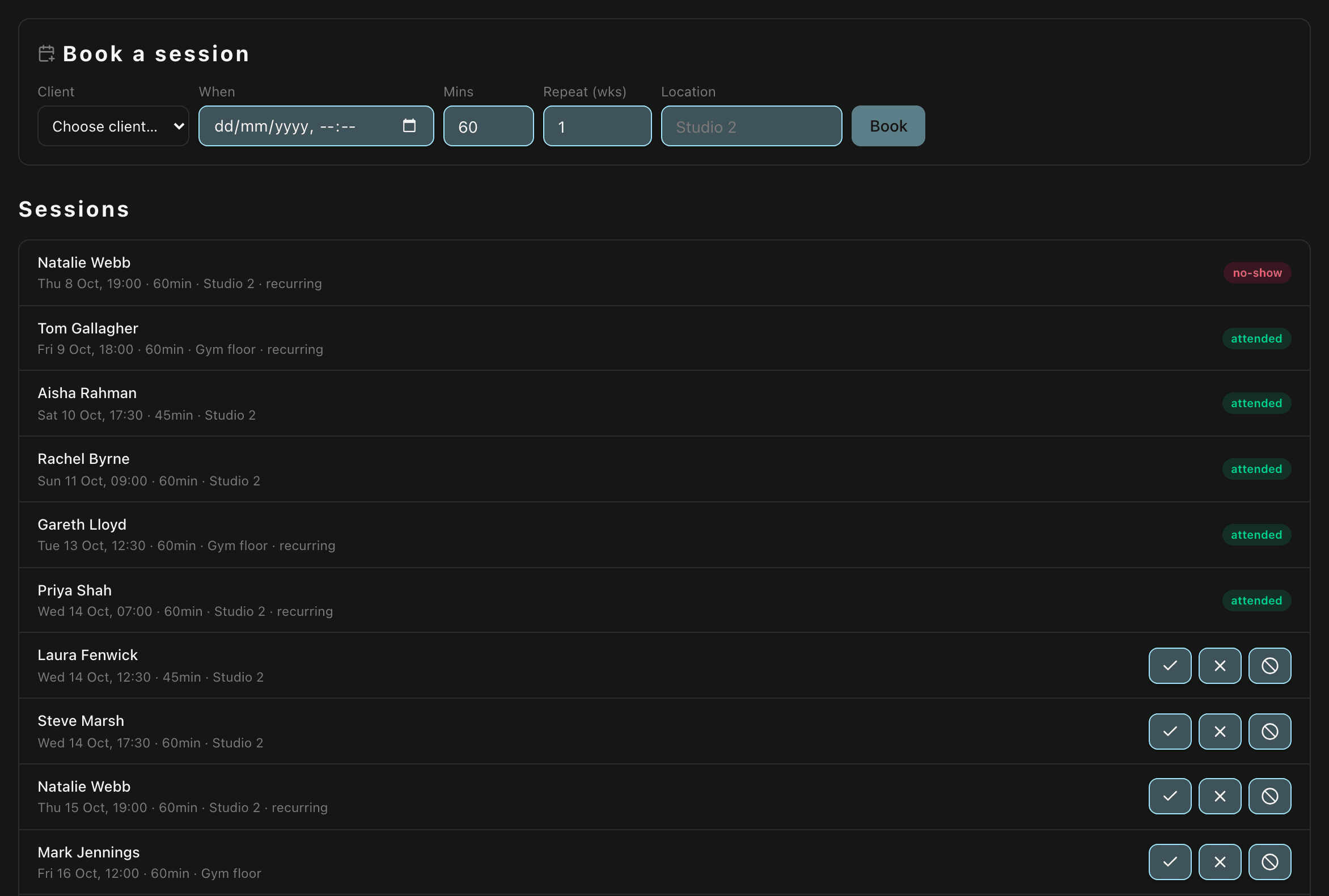
Task: Check off Natalie Webb Thu 15 Oct session
Action: (x=1170, y=796)
